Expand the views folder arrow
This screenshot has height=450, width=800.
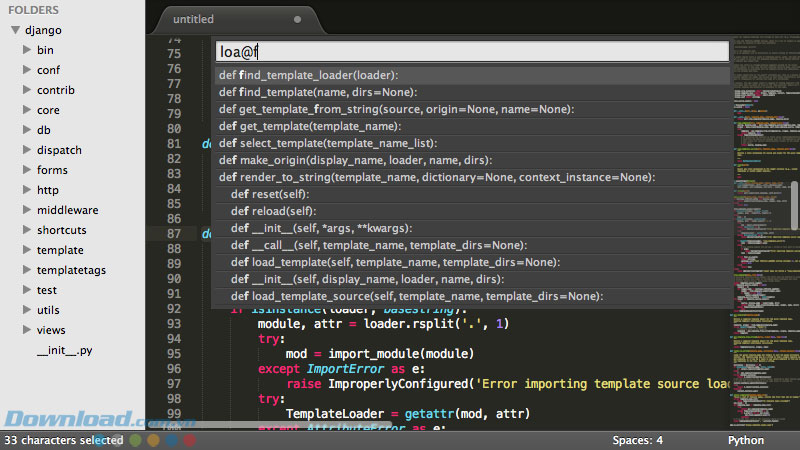(x=27, y=330)
